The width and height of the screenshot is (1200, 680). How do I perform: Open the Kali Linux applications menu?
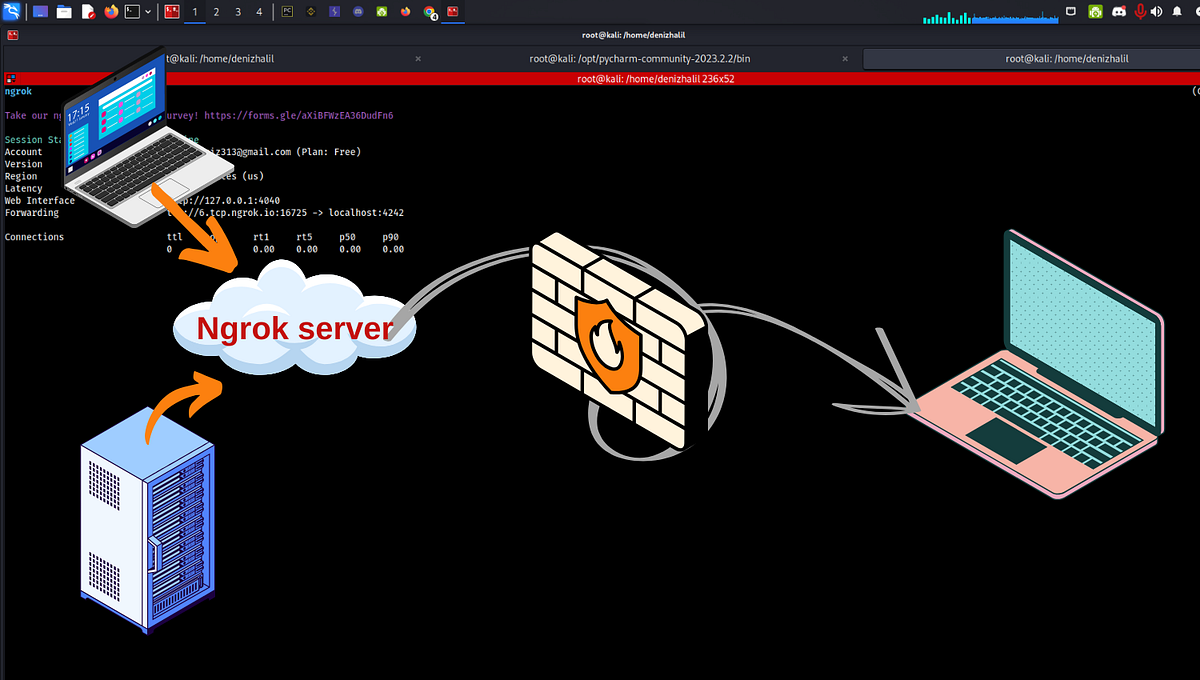pos(12,11)
